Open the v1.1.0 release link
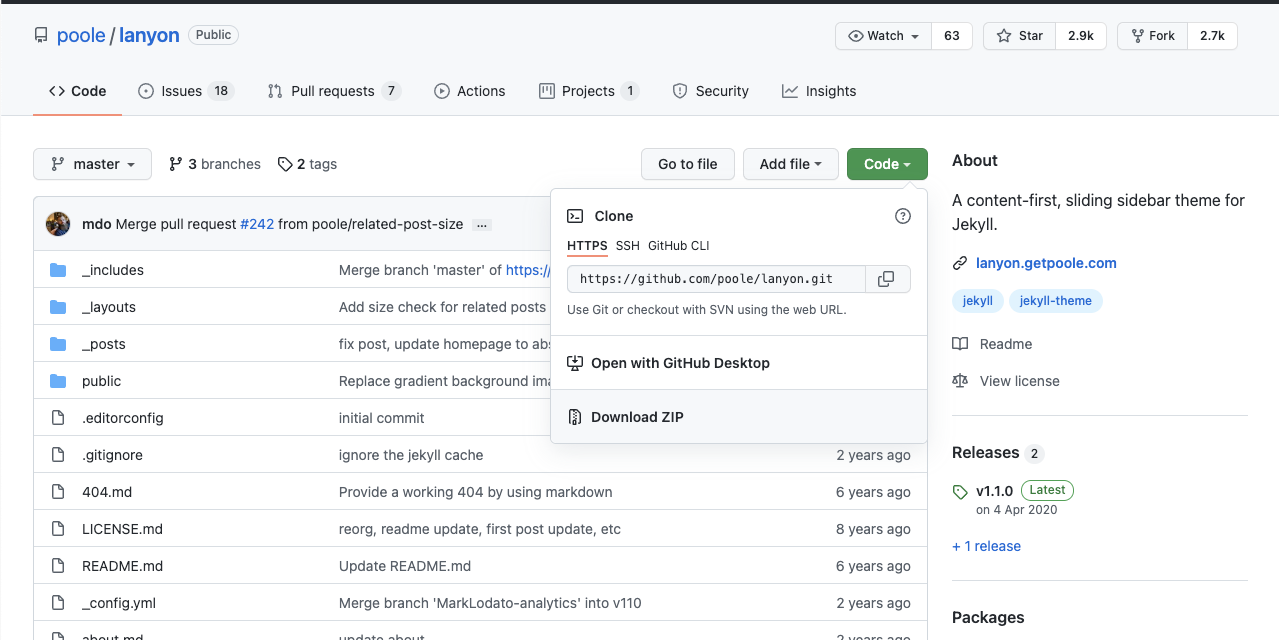Viewport: 1279px width, 640px height. 995,491
